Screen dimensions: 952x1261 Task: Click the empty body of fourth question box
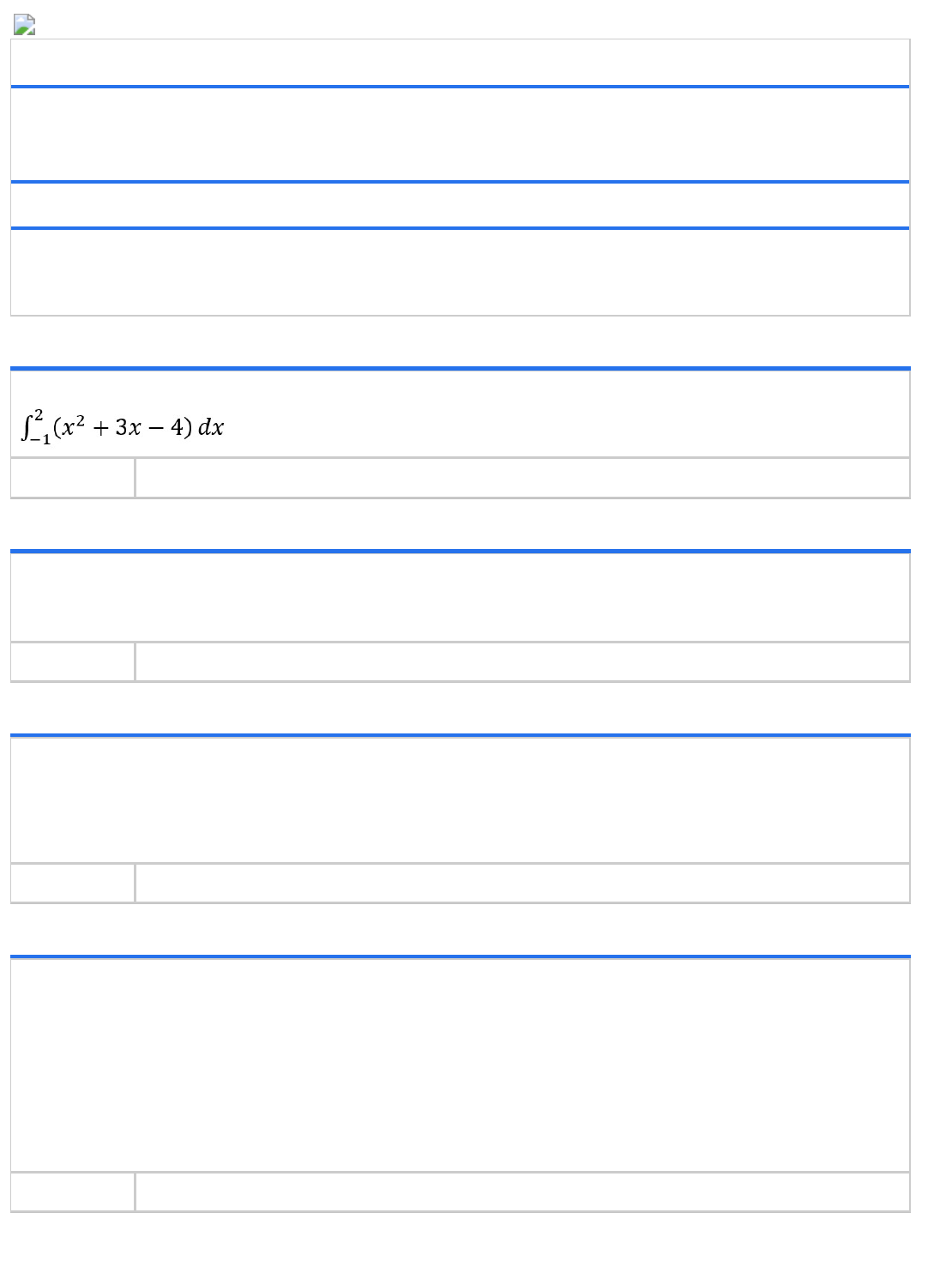(x=460, y=1065)
